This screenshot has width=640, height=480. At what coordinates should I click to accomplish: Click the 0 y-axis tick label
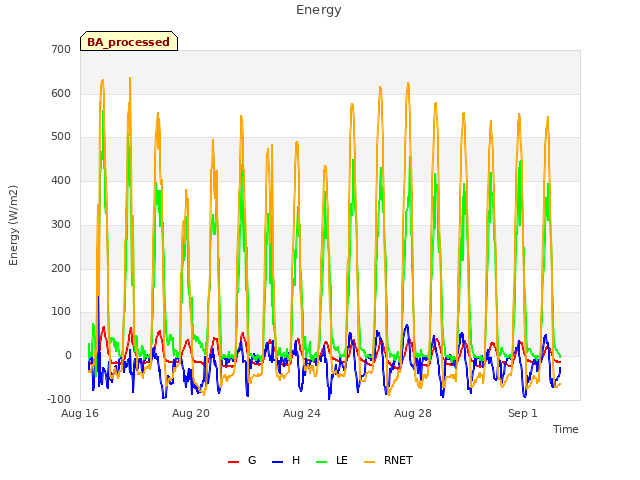point(68,356)
